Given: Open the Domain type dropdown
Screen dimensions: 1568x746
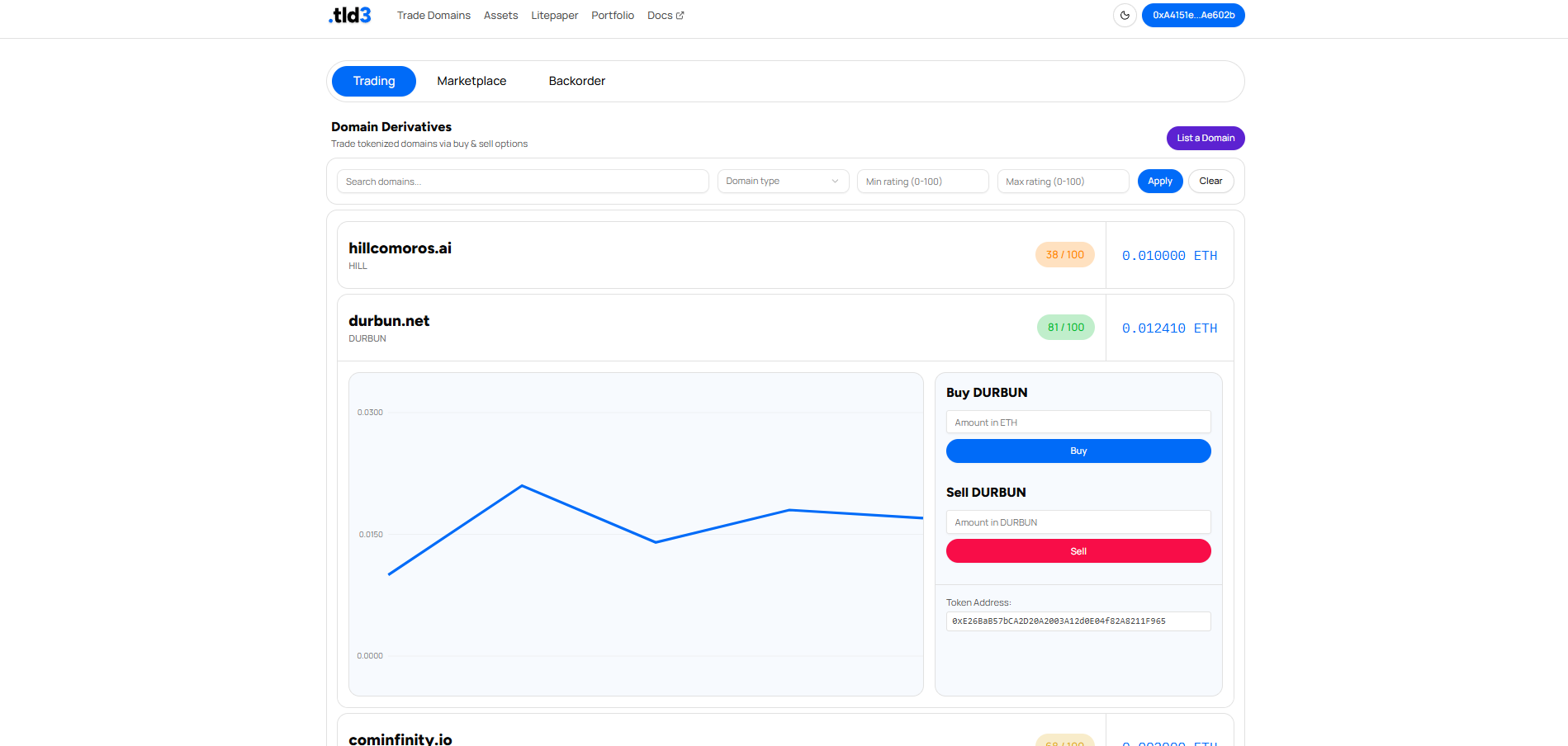Looking at the screenshot, I should click(782, 182).
